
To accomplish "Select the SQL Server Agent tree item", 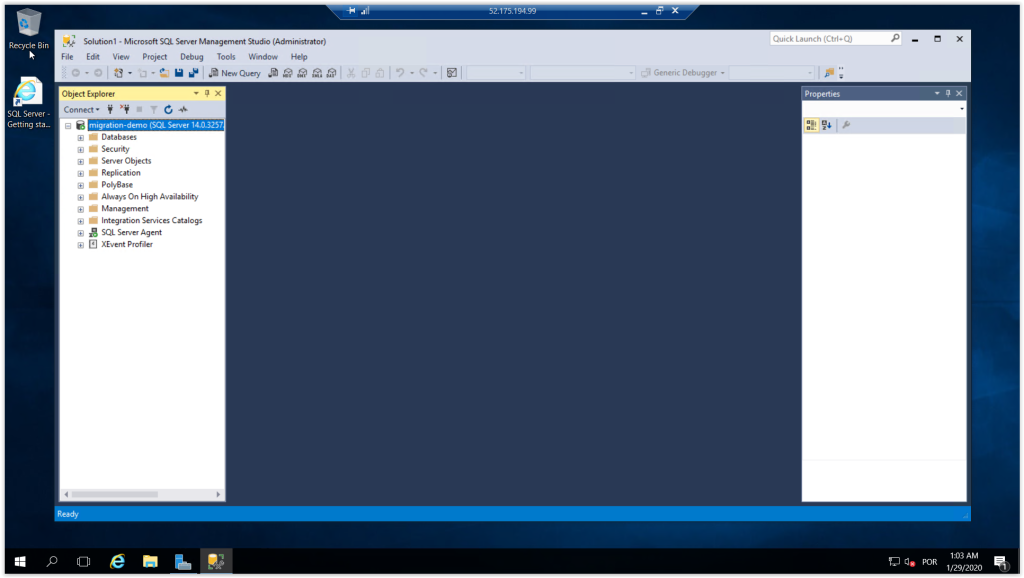I will (131, 233).
